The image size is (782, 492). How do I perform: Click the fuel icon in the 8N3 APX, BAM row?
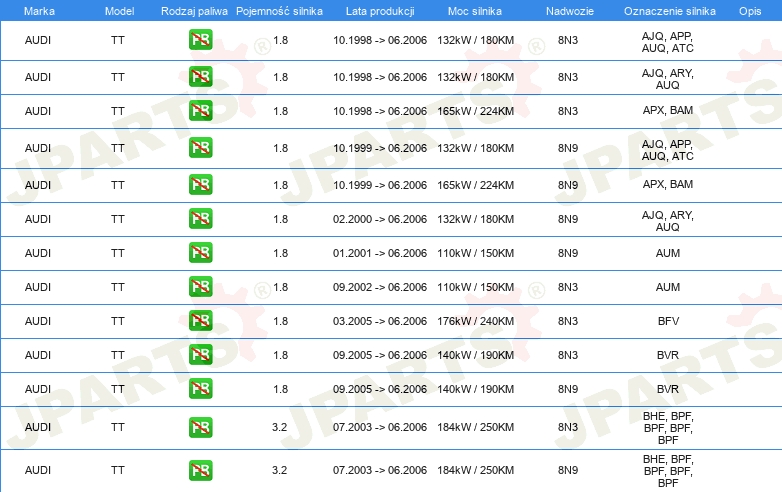tap(200, 111)
